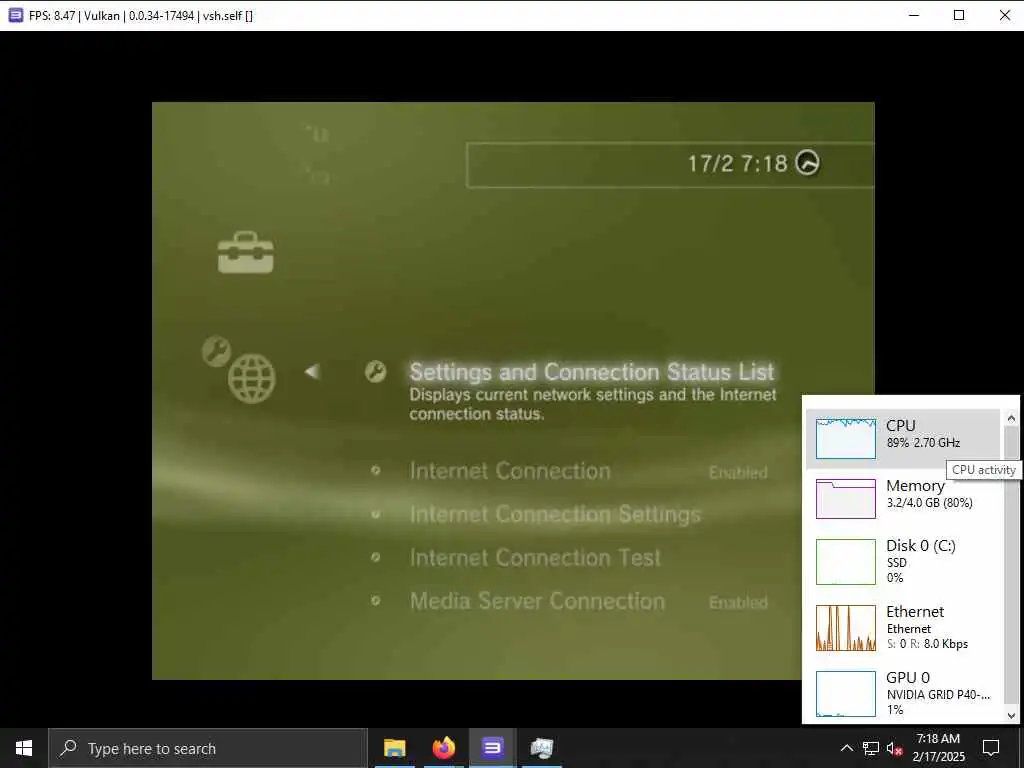Open Firefox from the taskbar
The height and width of the screenshot is (768, 1024).
coord(443,748)
